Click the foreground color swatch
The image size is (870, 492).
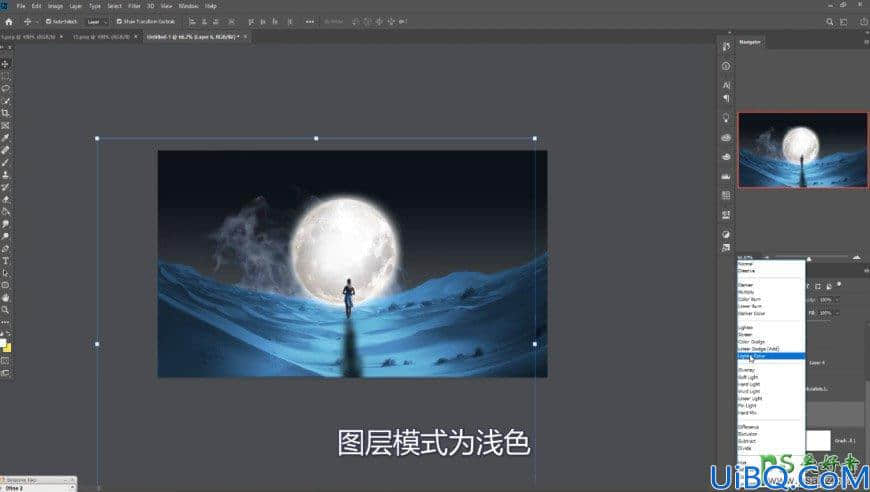(3, 342)
